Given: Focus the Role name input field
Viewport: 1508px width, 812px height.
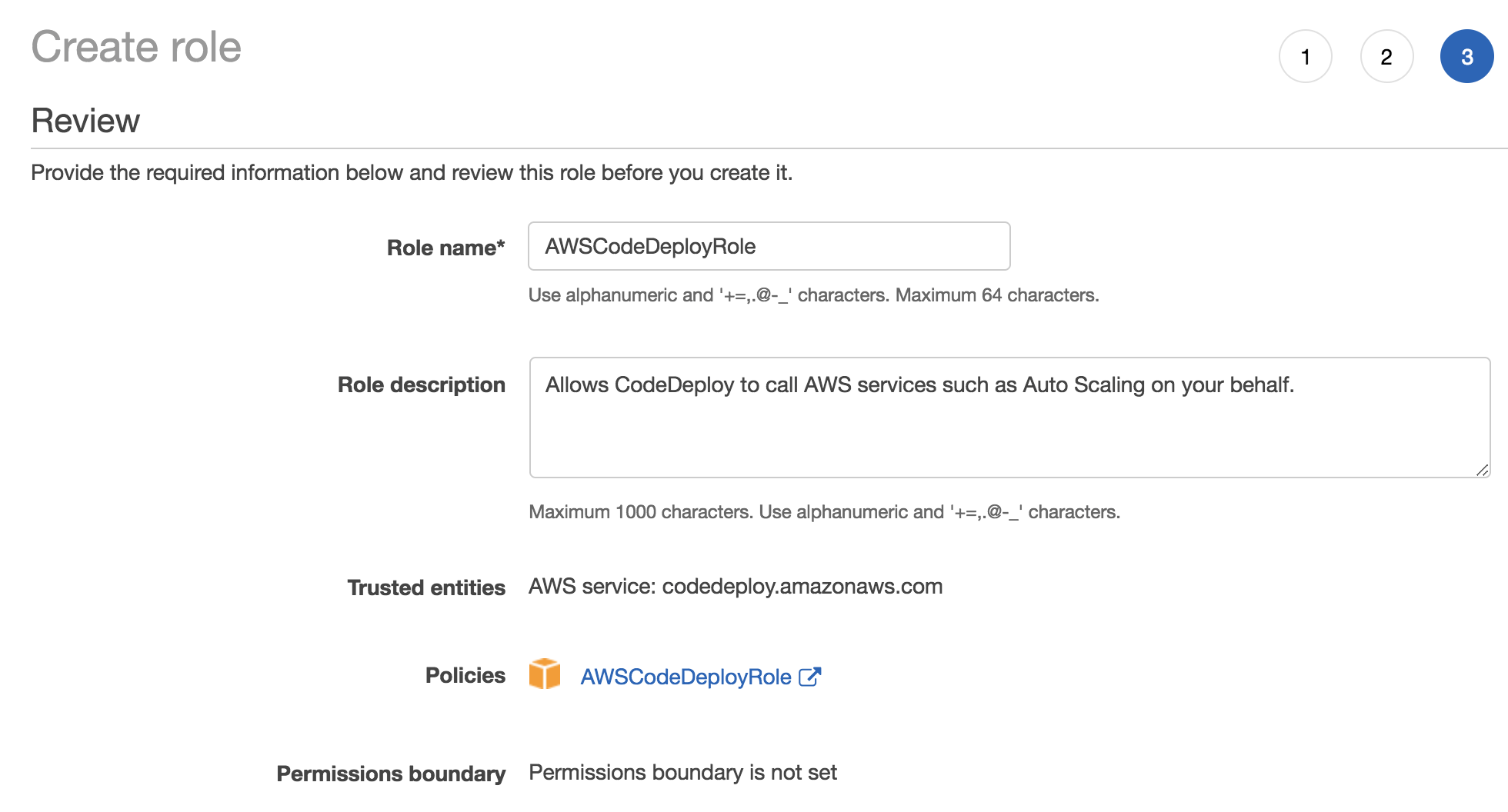Looking at the screenshot, I should pos(769,247).
